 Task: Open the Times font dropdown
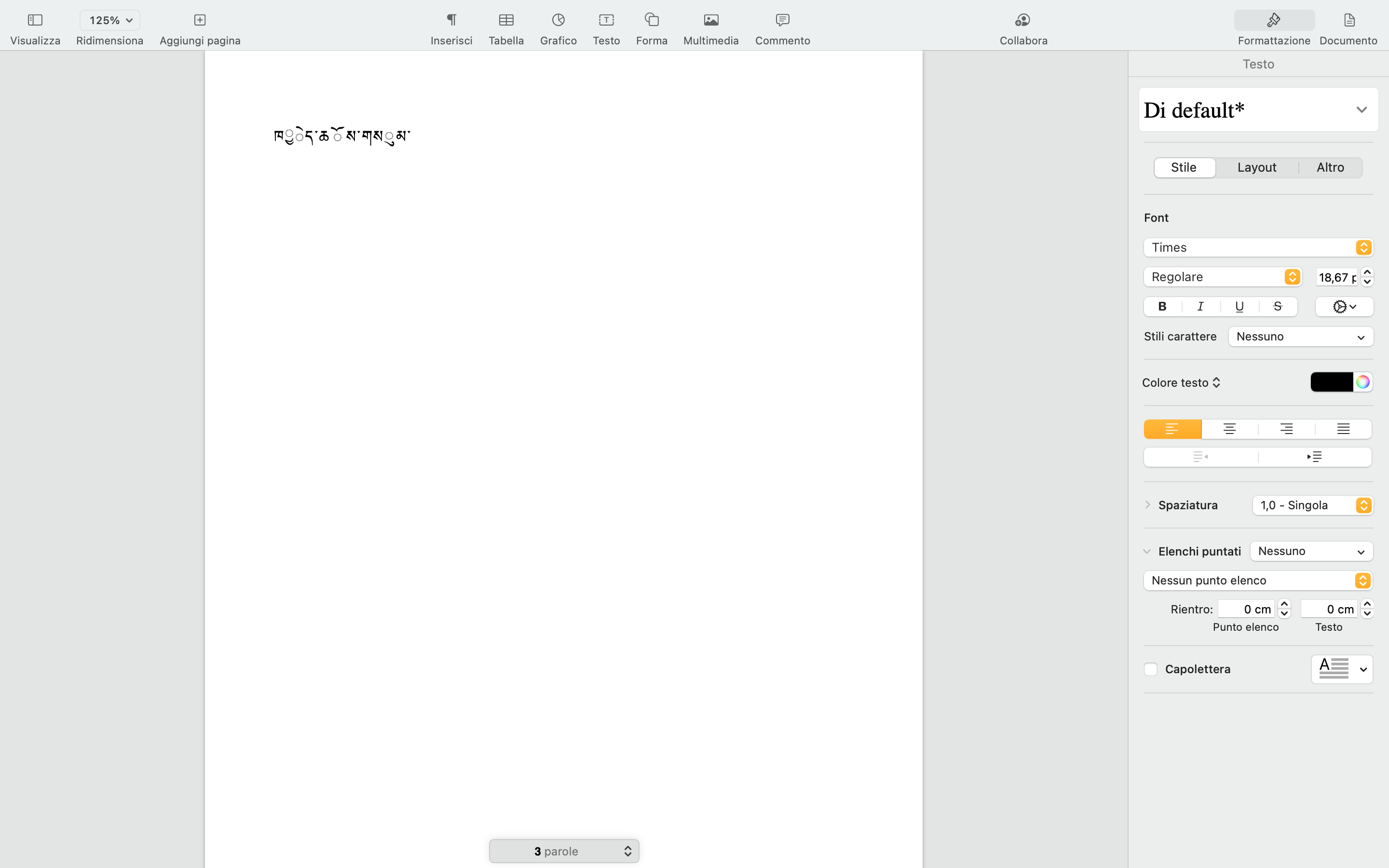tap(1257, 247)
